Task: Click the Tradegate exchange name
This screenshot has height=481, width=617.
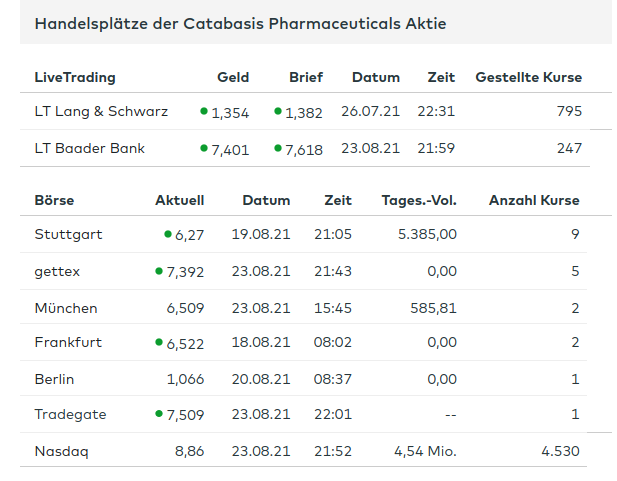Action: tap(70, 415)
